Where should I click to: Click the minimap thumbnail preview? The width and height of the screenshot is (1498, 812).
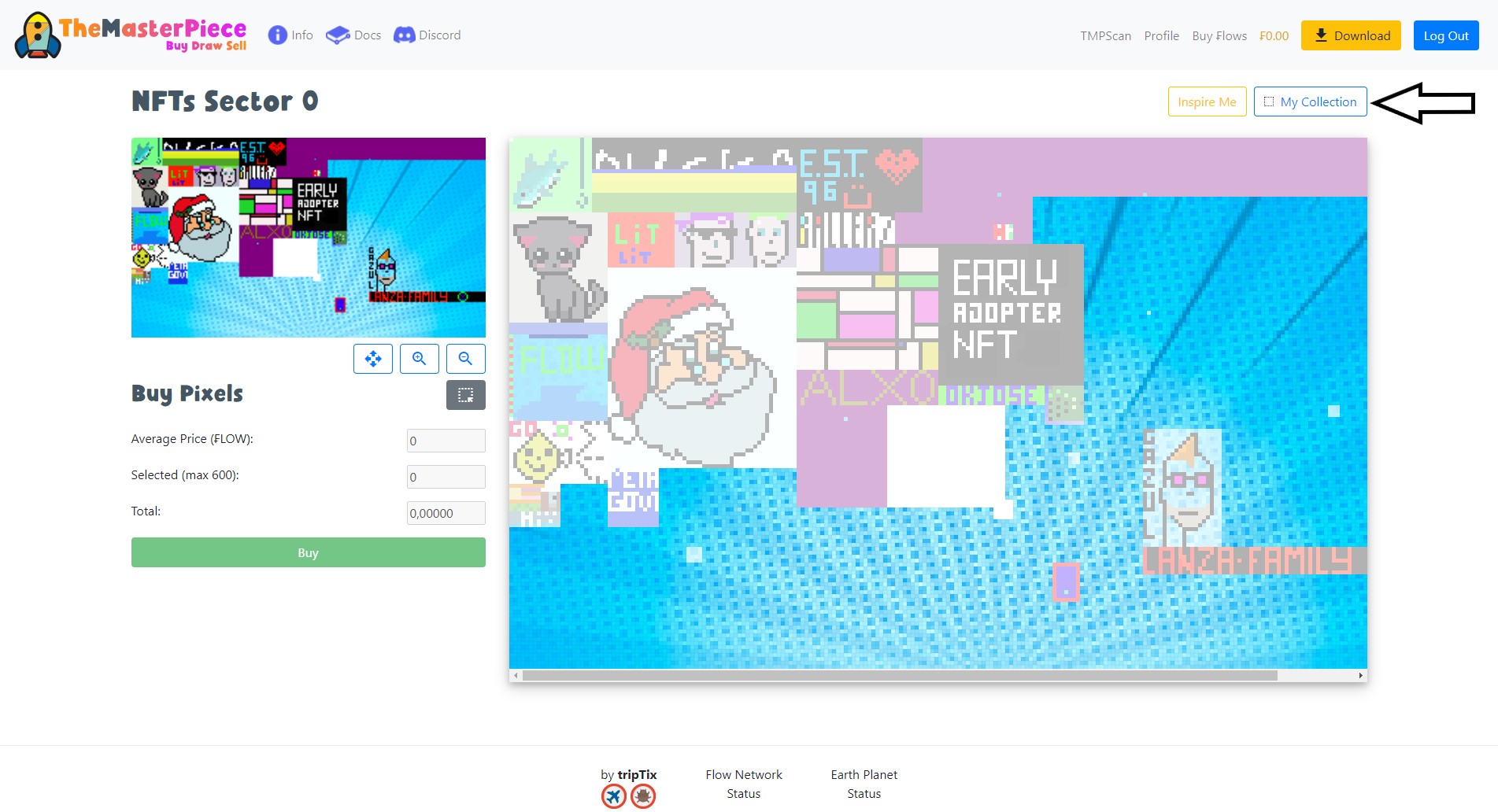pos(309,238)
